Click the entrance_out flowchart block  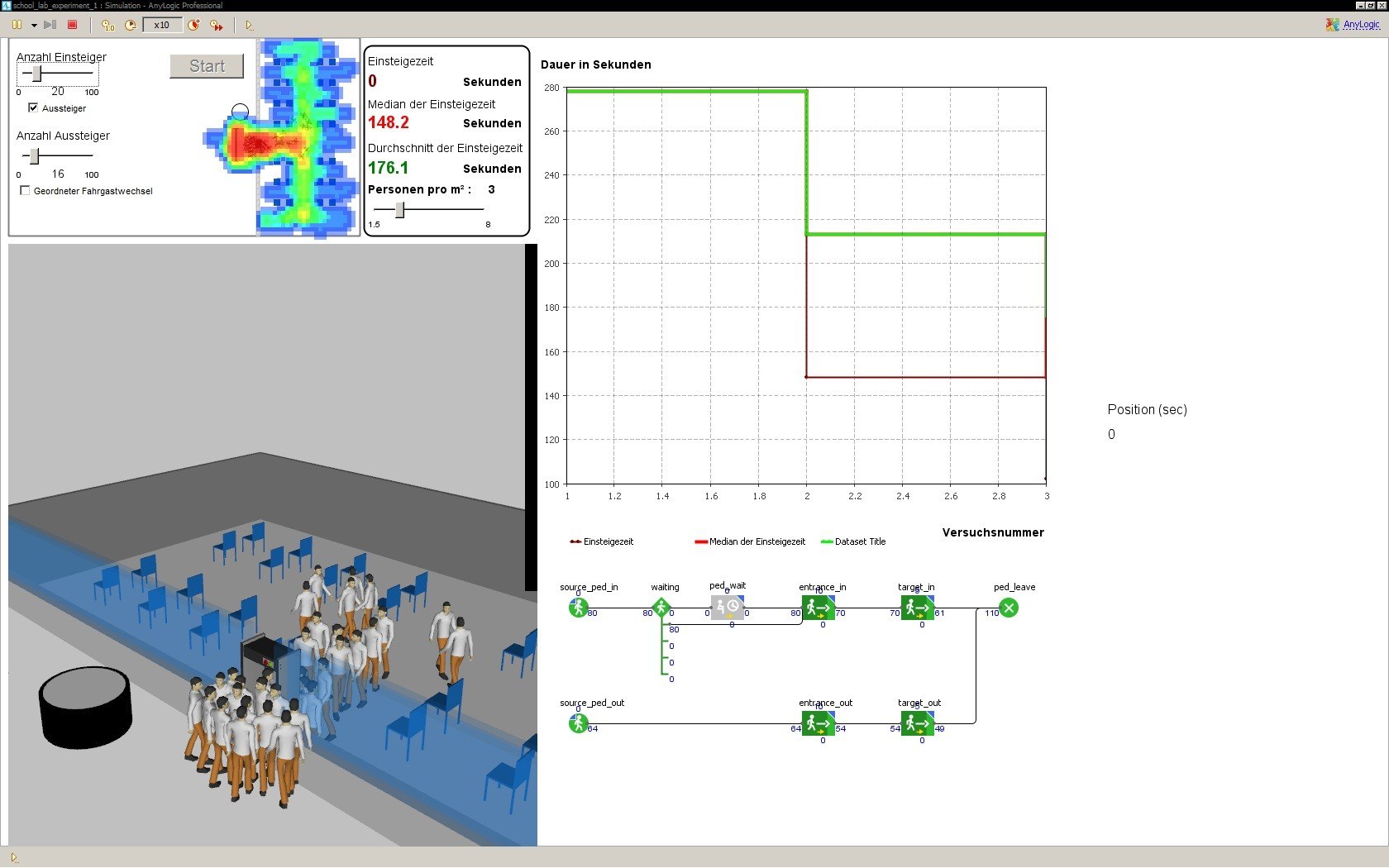click(x=819, y=723)
